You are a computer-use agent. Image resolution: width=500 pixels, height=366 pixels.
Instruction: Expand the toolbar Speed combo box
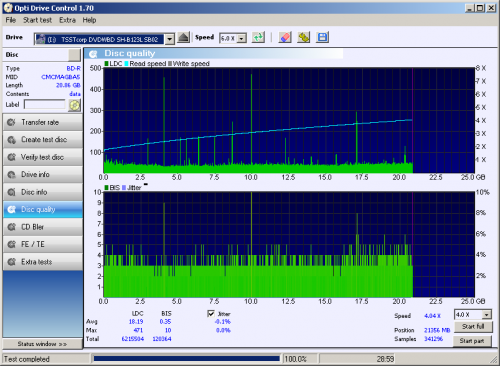[242, 38]
